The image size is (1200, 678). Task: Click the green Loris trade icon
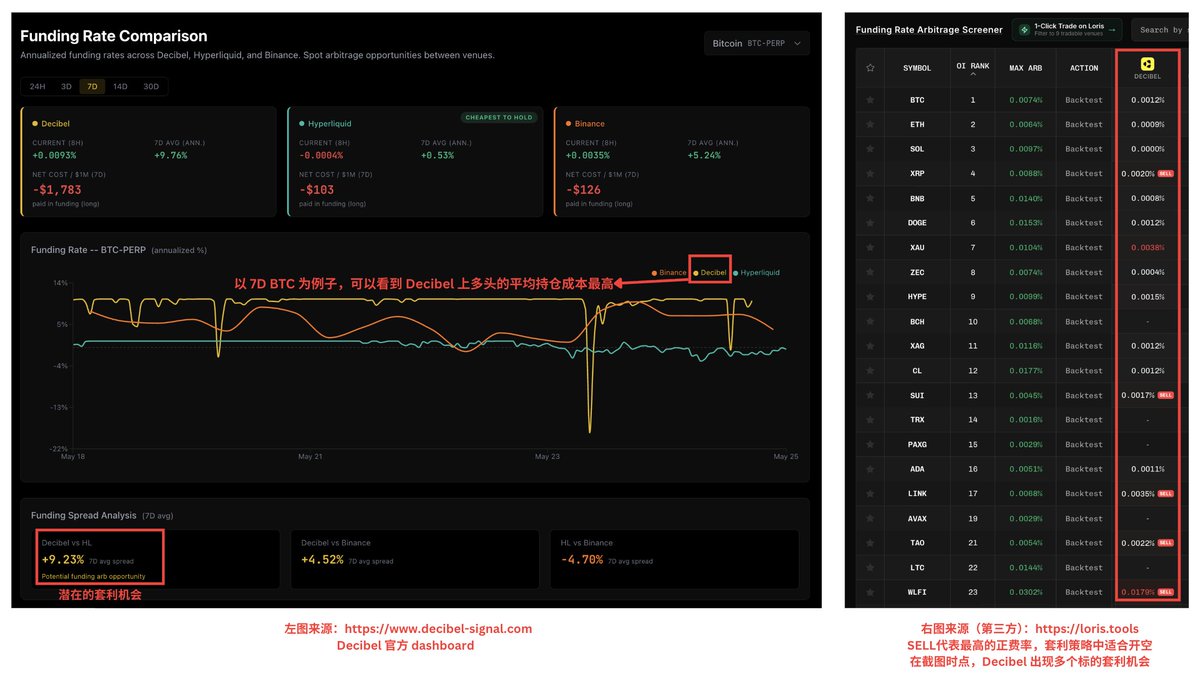tap(1024, 30)
